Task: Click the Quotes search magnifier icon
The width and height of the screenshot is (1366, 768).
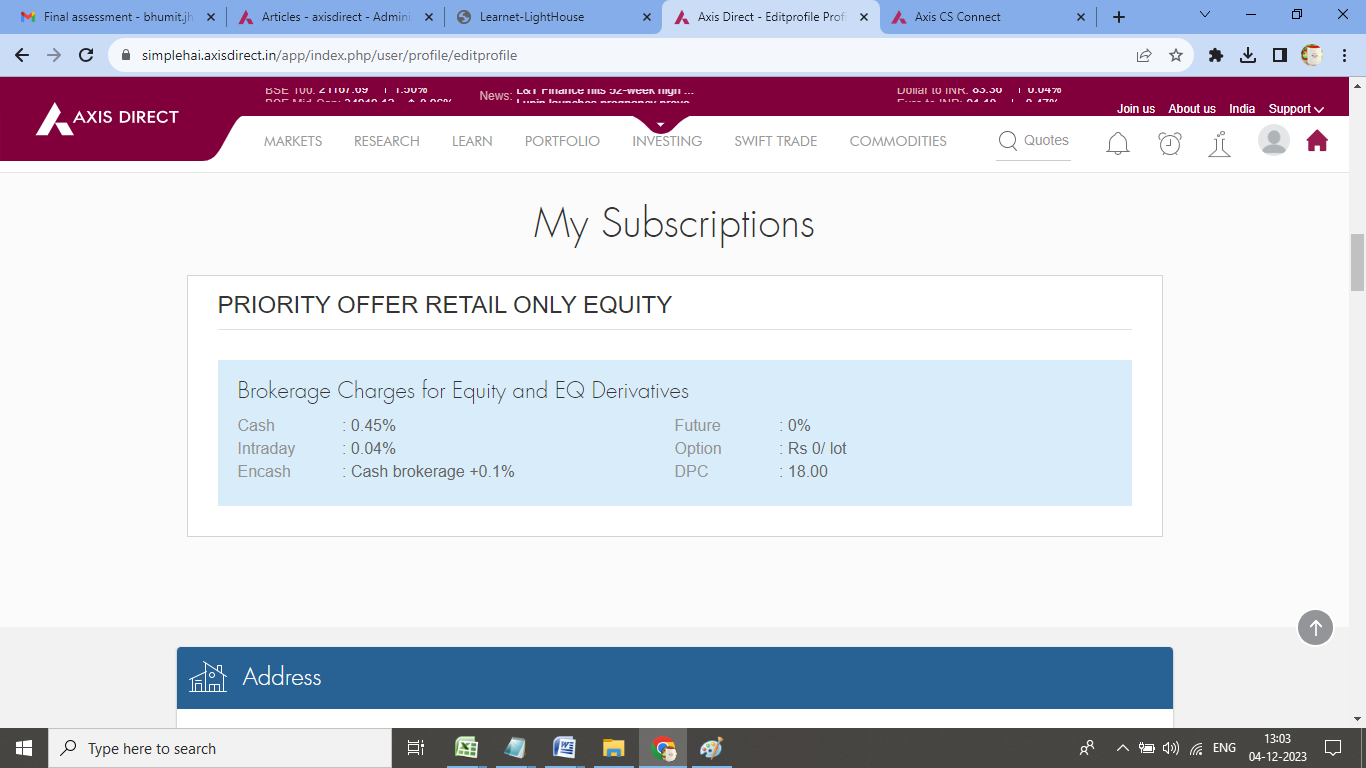Action: 1008,141
